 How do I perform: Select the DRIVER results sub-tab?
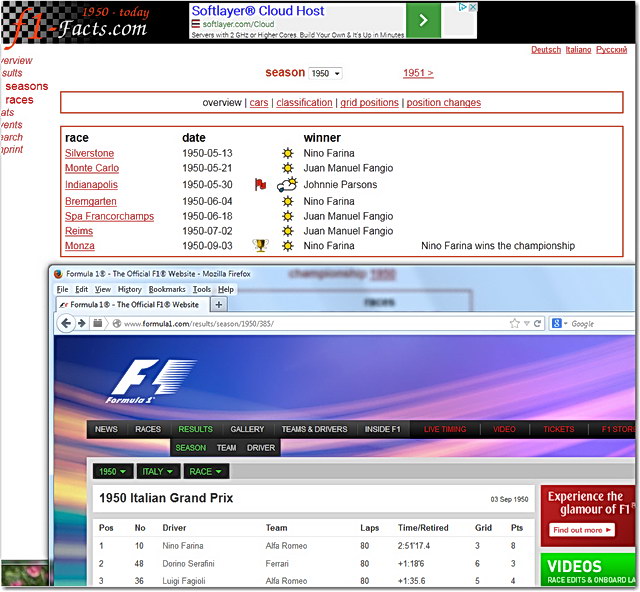click(261, 448)
